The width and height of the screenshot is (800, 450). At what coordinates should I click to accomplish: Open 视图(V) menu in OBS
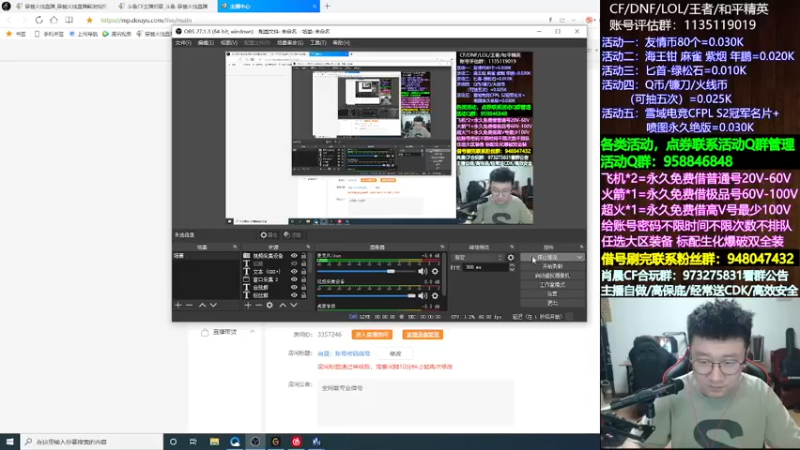click(x=229, y=43)
